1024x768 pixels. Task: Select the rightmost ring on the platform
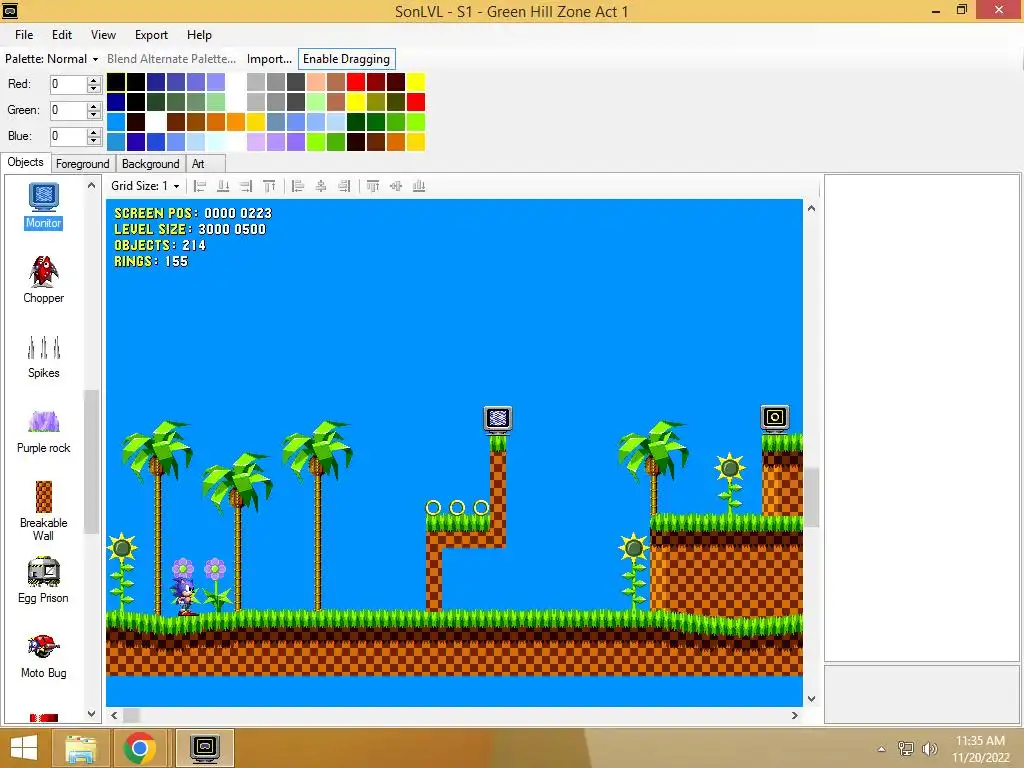[x=481, y=507]
